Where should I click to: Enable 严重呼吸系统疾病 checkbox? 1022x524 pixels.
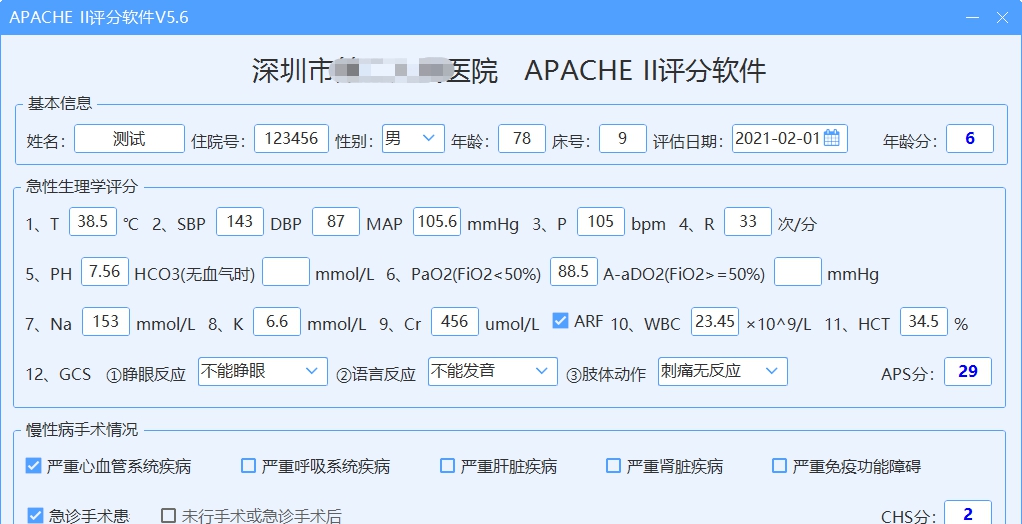pos(249,466)
